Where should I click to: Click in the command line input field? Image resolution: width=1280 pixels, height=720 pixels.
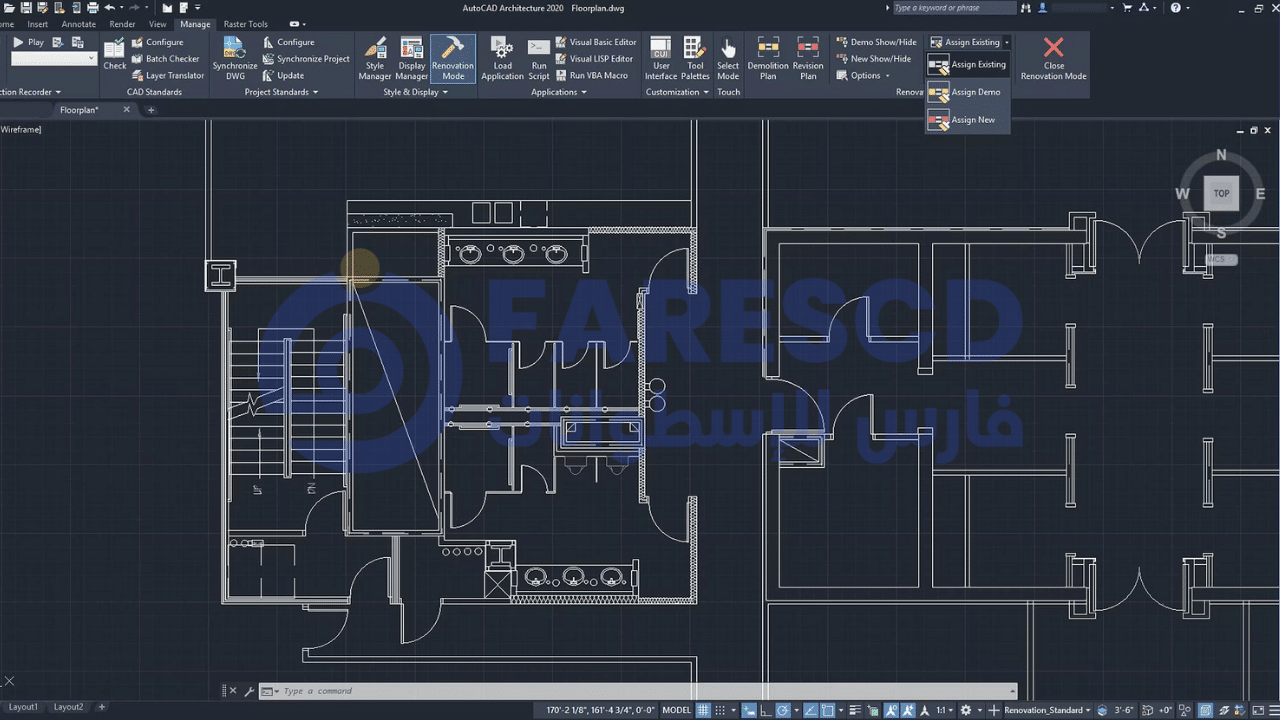[645, 691]
